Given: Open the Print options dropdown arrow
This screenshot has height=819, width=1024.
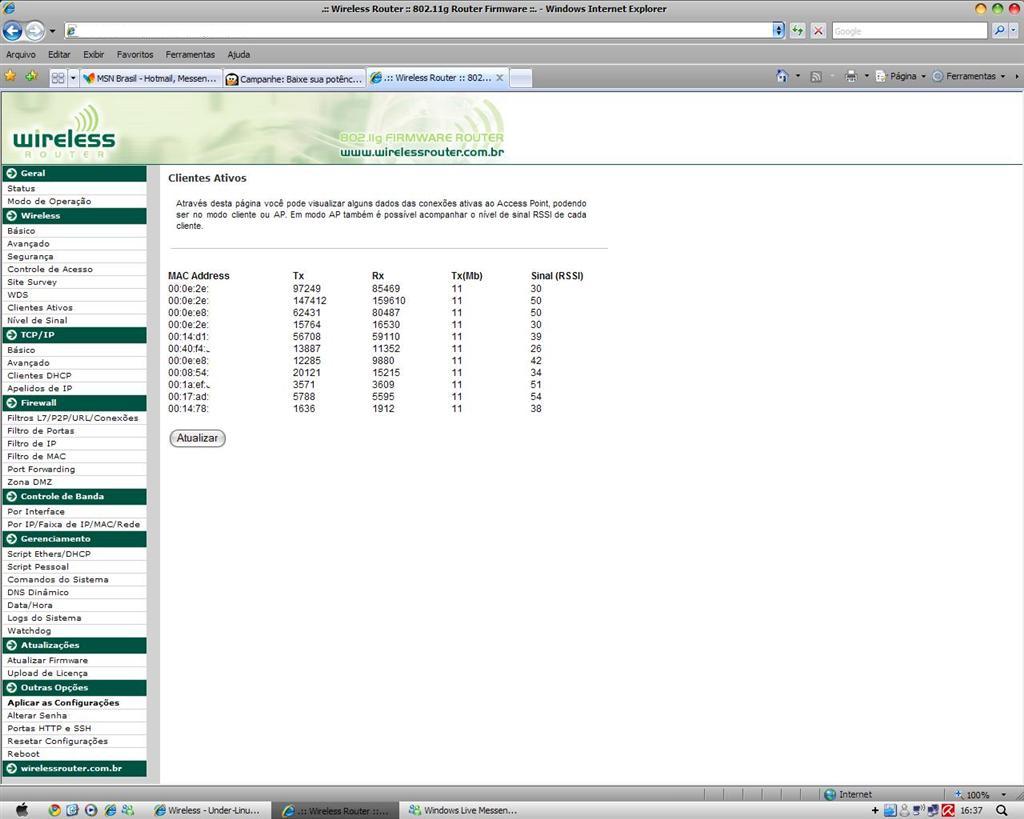Looking at the screenshot, I should [867, 76].
